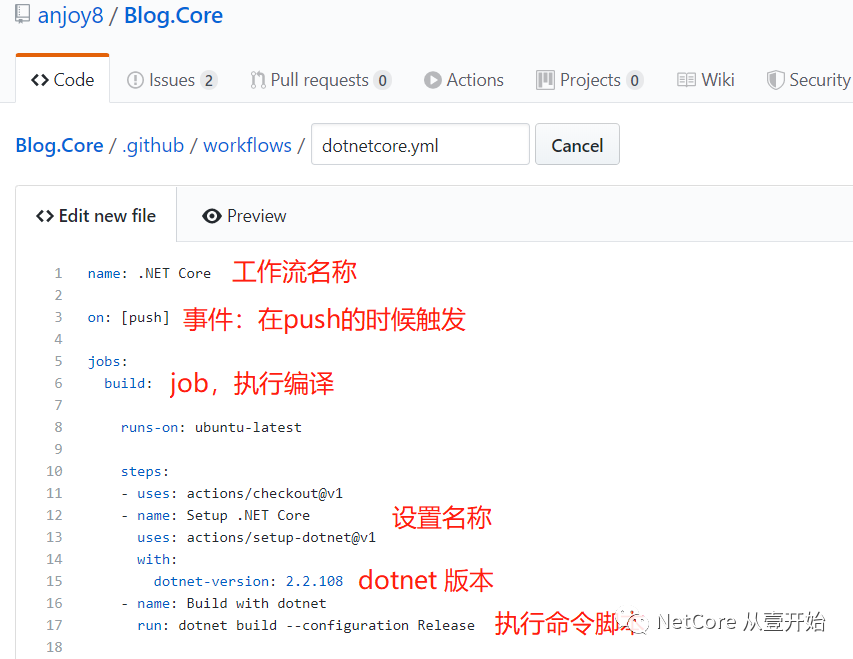Click the 'with:' line in editor
This screenshot has width=853, height=659.
(x=157, y=559)
